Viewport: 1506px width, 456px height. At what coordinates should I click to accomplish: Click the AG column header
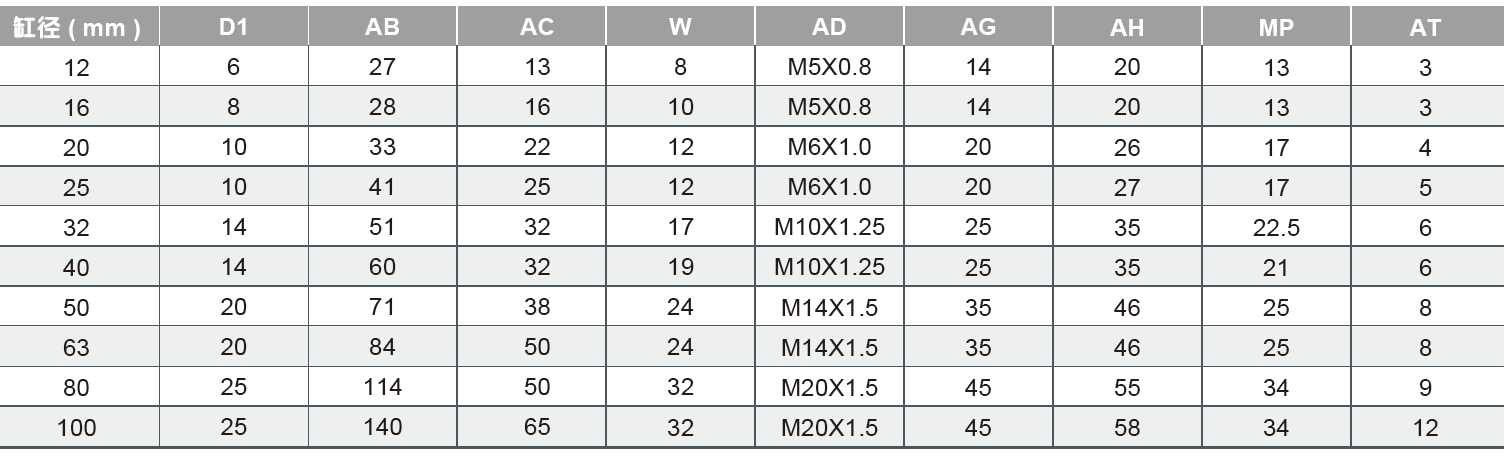tap(977, 28)
